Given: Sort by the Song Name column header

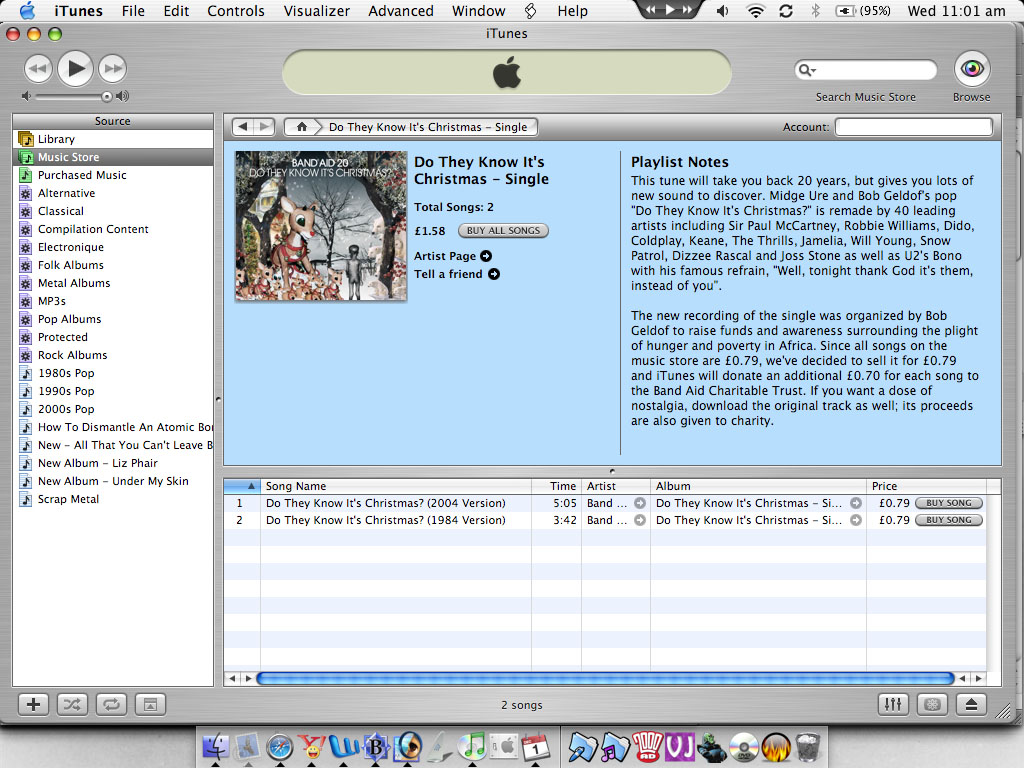Looking at the screenshot, I should 396,486.
